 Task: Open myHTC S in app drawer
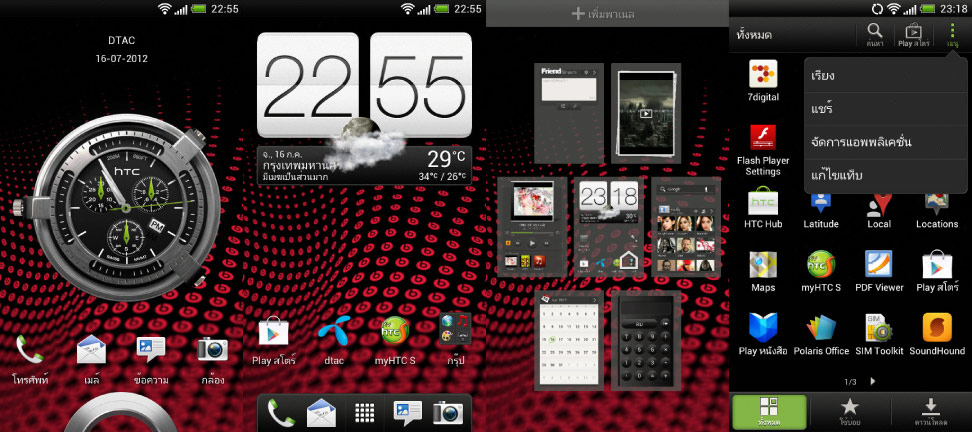821,272
